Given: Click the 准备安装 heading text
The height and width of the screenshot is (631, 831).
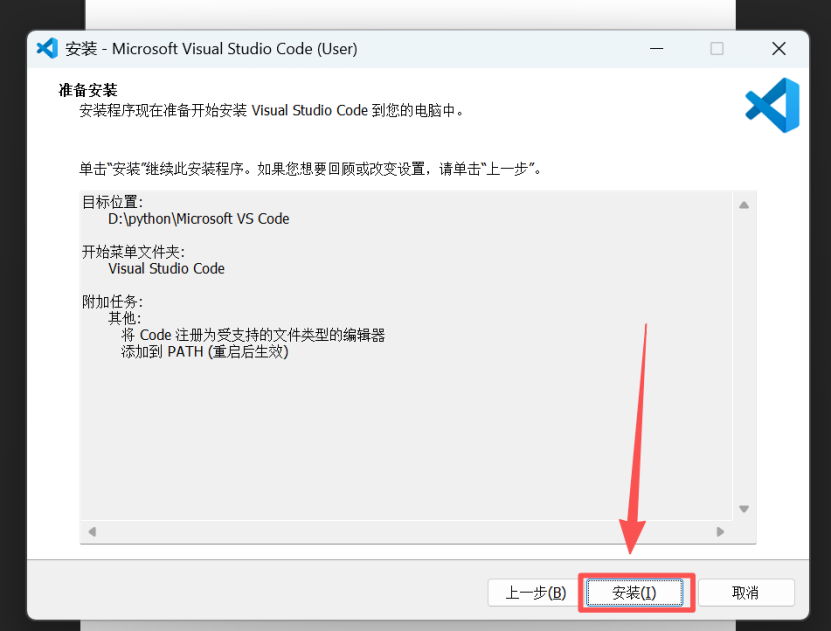Looking at the screenshot, I should pyautogui.click(x=88, y=90).
